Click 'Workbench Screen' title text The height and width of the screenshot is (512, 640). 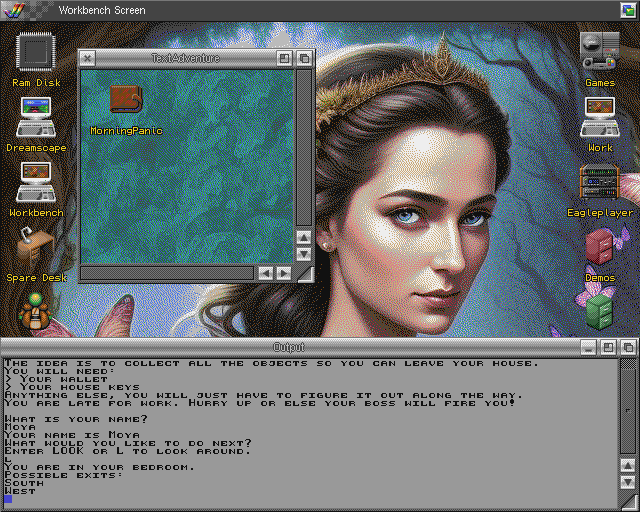[x=102, y=10]
